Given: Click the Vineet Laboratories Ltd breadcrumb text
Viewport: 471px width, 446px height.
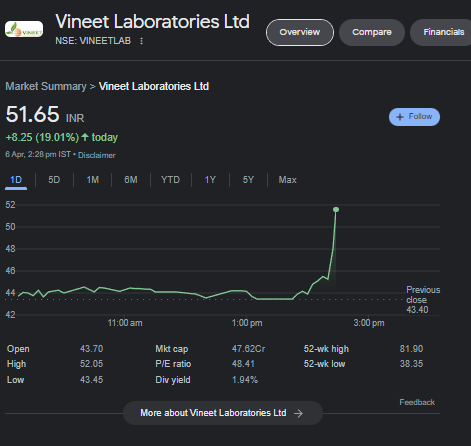Looking at the screenshot, I should 154,86.
